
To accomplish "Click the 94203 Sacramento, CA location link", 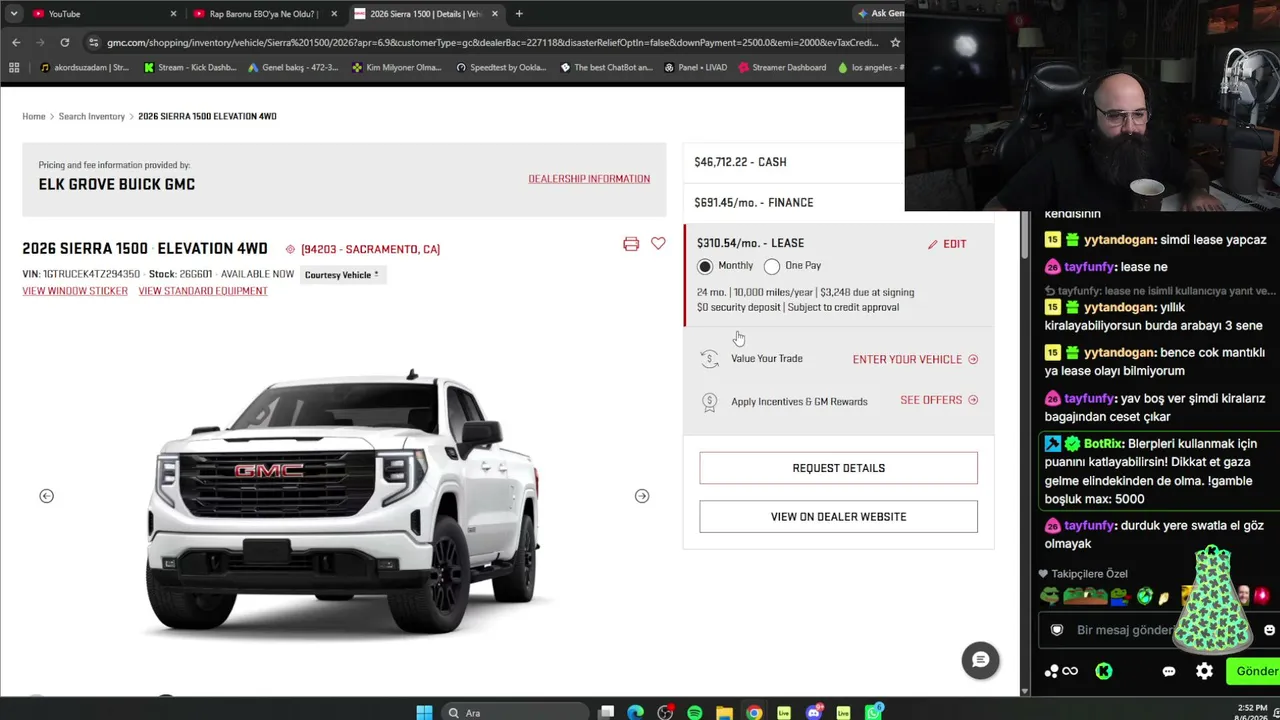I will [x=363, y=249].
